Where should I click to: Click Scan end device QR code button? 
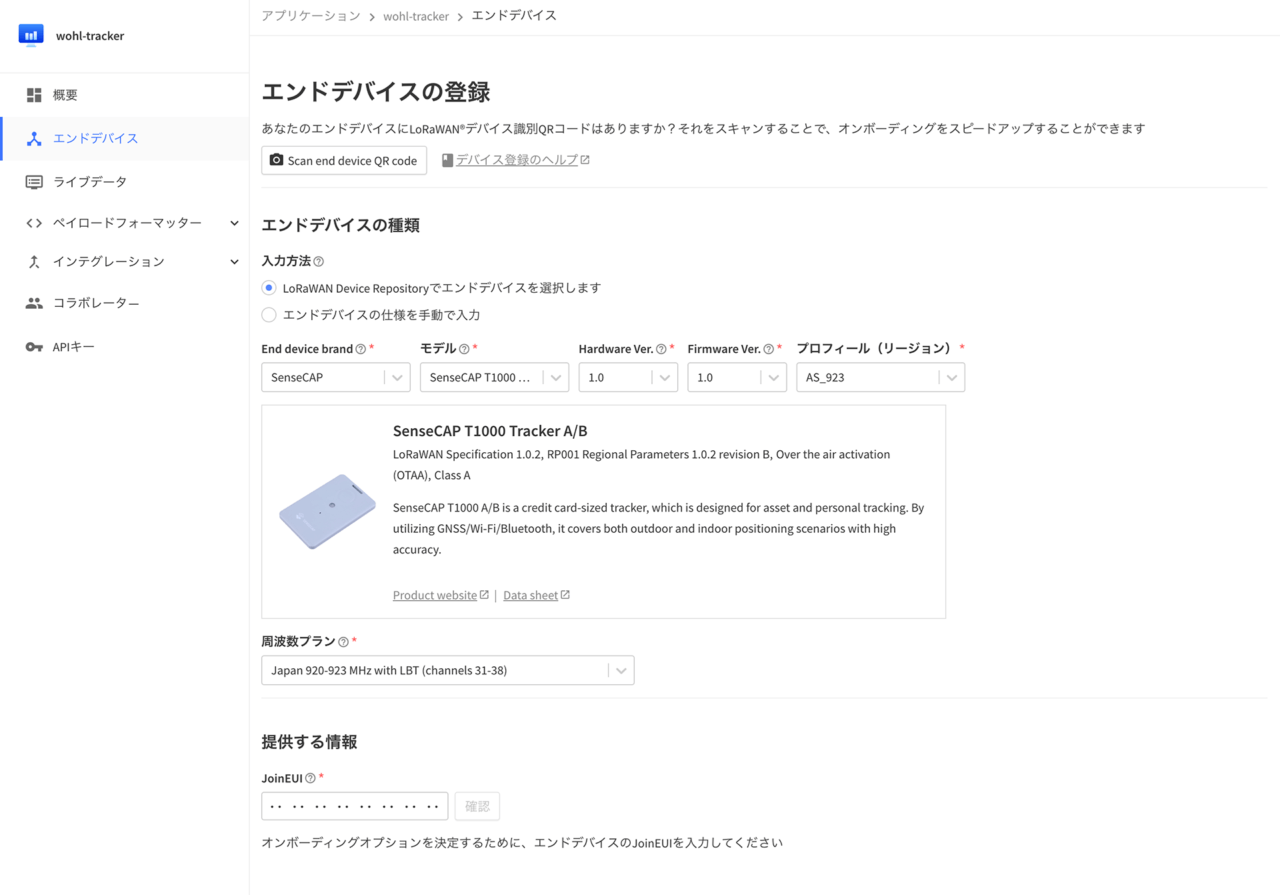click(343, 160)
